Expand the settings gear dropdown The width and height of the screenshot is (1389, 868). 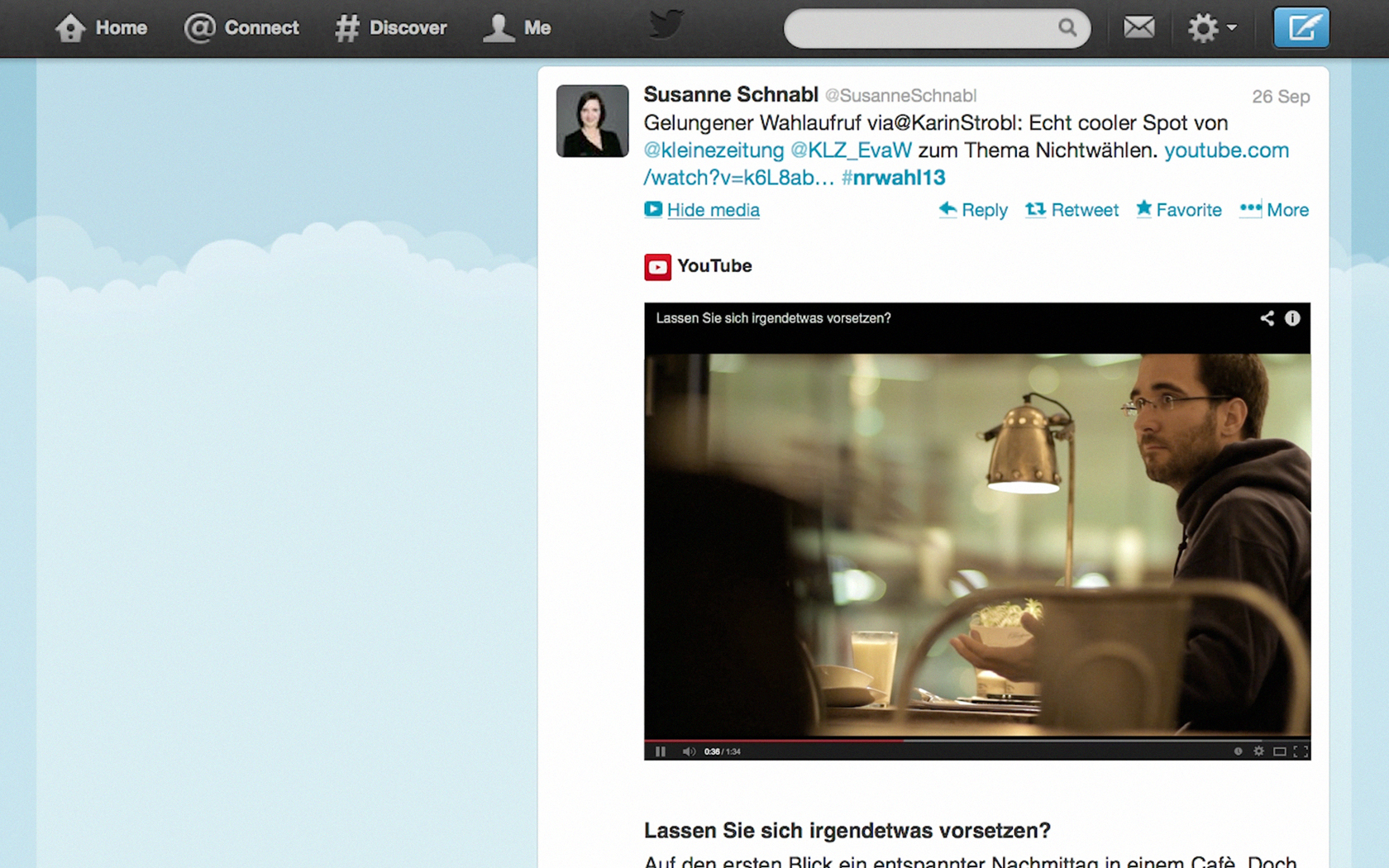click(1211, 28)
